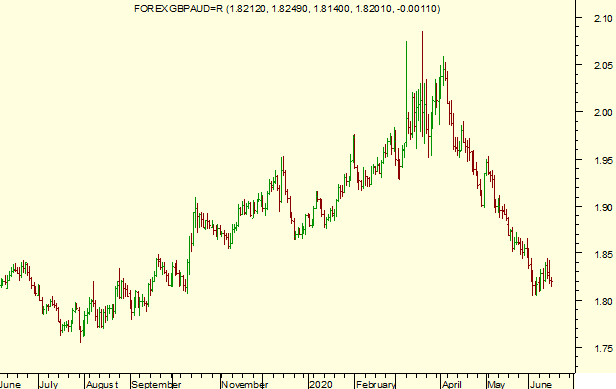
Task: Click the tallest red spike bar near 2.08
Action: [423, 84]
